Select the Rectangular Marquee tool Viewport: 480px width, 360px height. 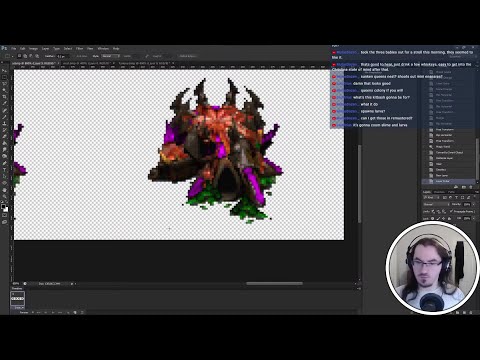[x=5, y=77]
